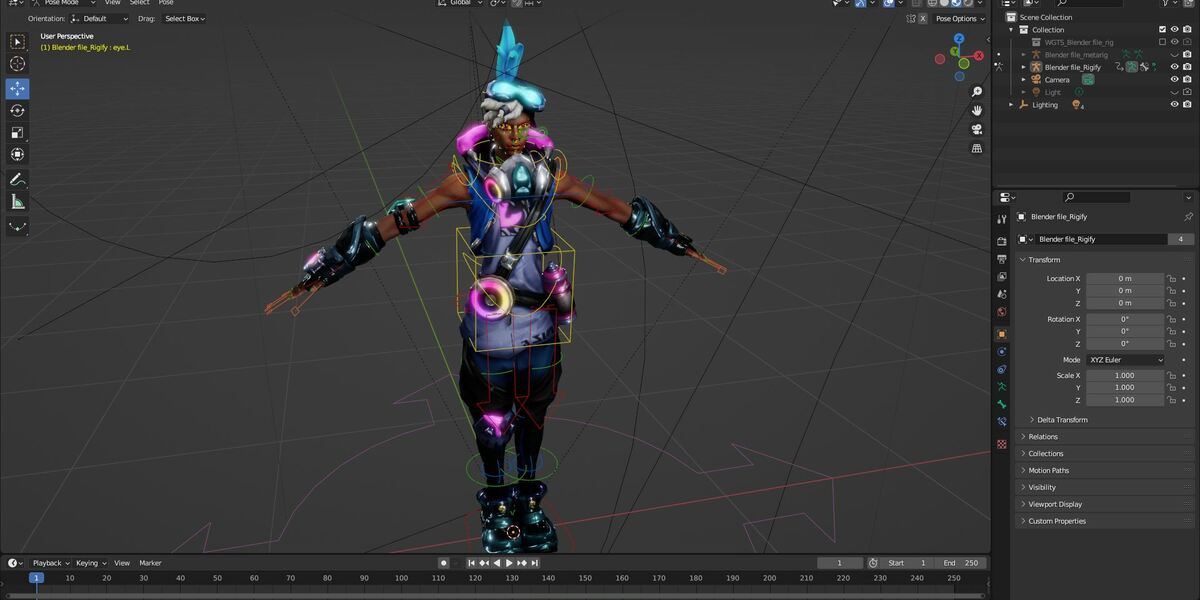Screen dimensions: 1200x600
Task: Open the Tool properties tab
Action: click(1001, 219)
